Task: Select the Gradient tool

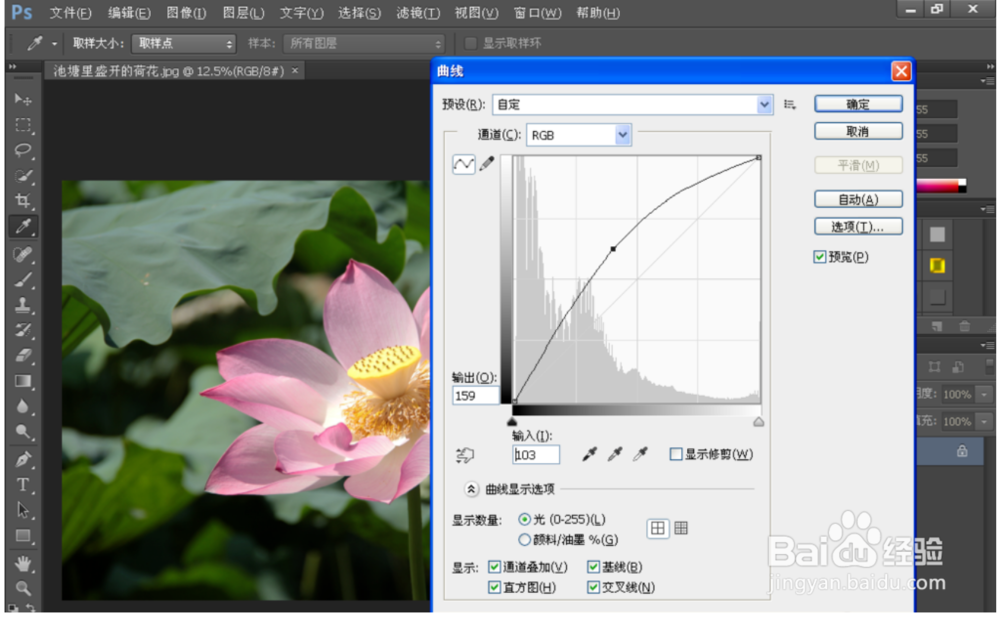Action: coord(23,381)
